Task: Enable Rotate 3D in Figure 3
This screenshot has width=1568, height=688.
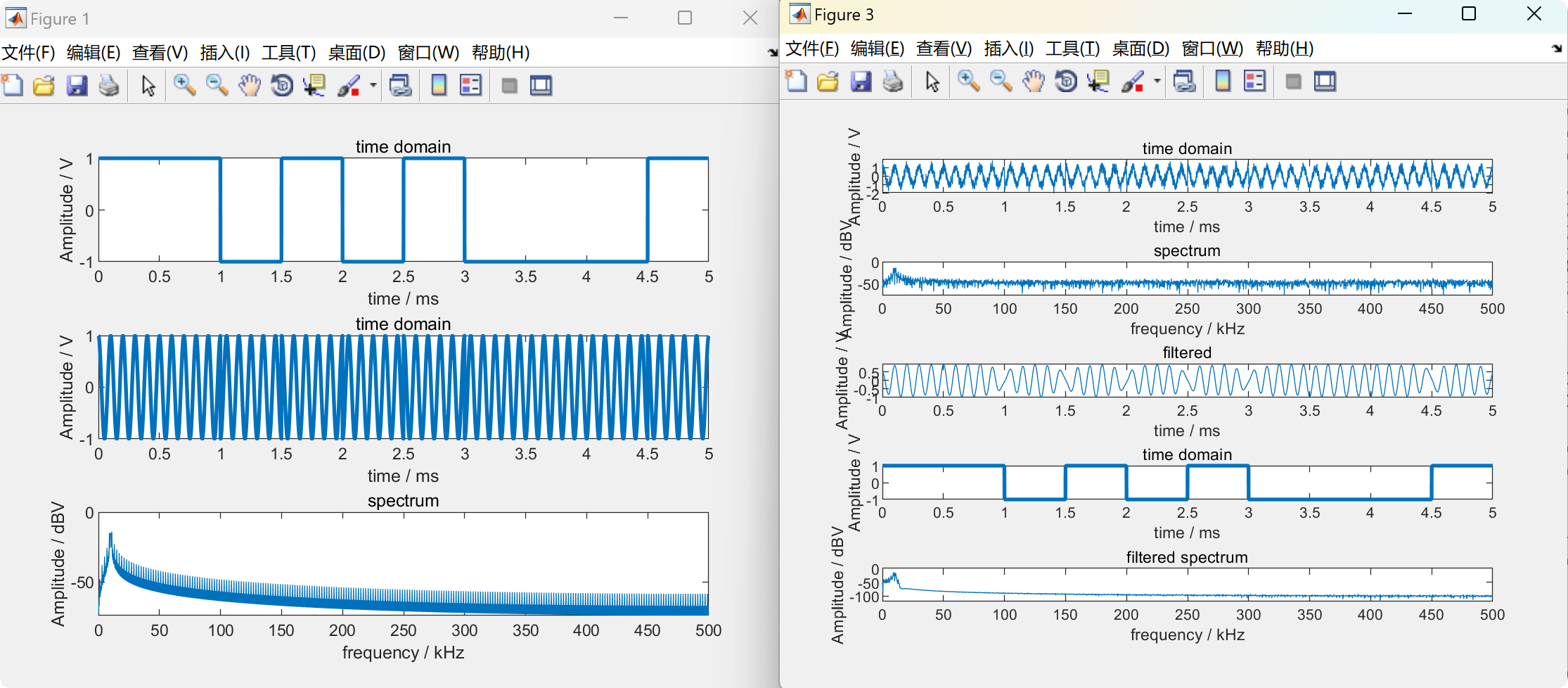Action: pos(1065,82)
